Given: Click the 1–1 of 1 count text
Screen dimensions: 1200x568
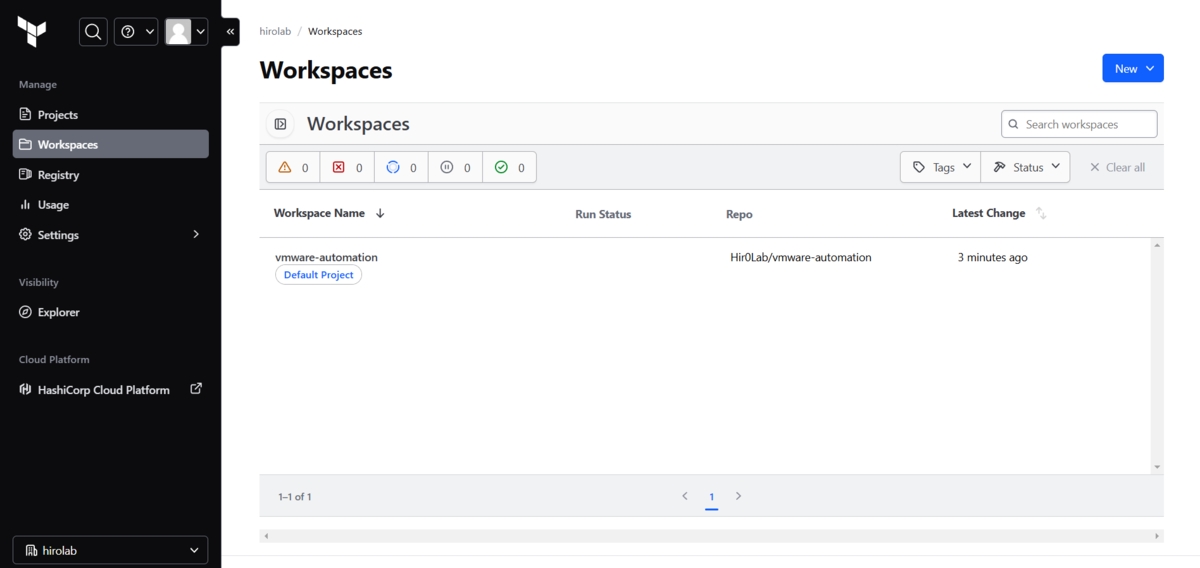Looking at the screenshot, I should tap(295, 497).
